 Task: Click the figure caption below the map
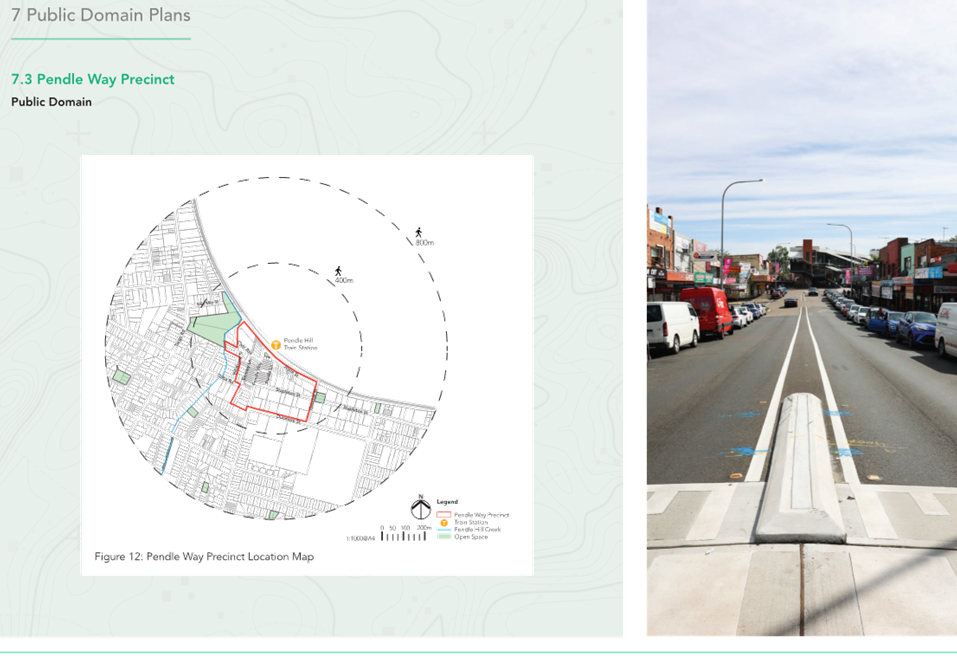tap(204, 556)
